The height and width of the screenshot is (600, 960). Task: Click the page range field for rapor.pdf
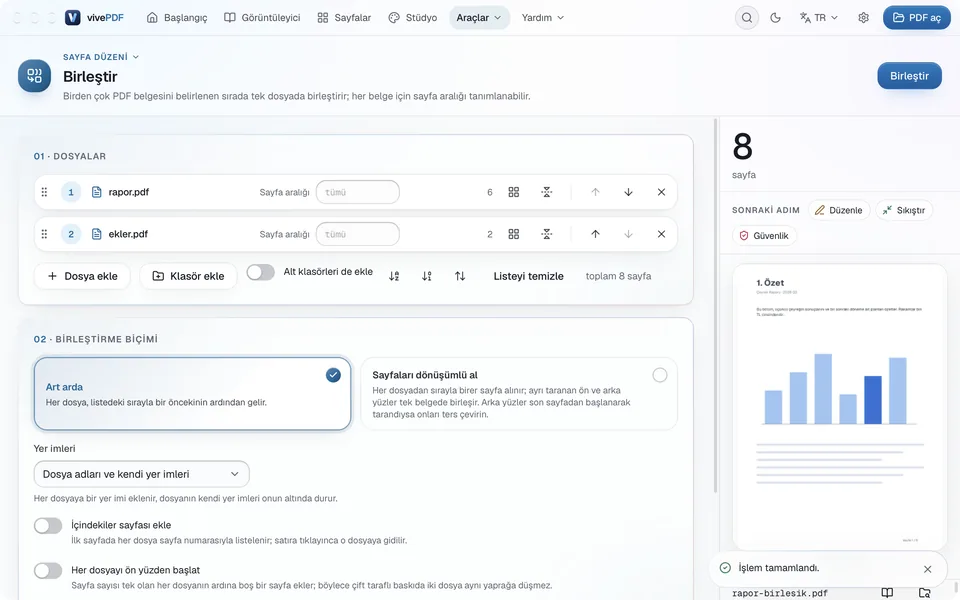click(358, 192)
